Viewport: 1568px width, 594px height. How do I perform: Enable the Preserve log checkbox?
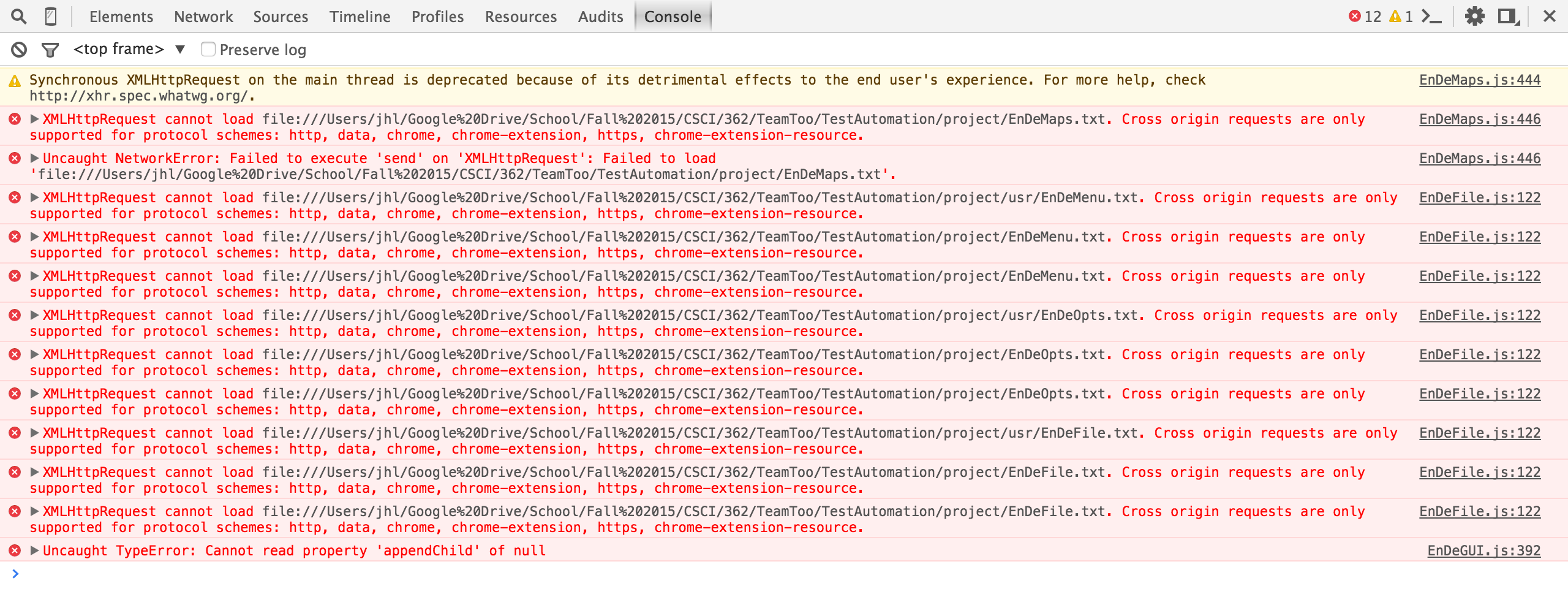tap(208, 48)
